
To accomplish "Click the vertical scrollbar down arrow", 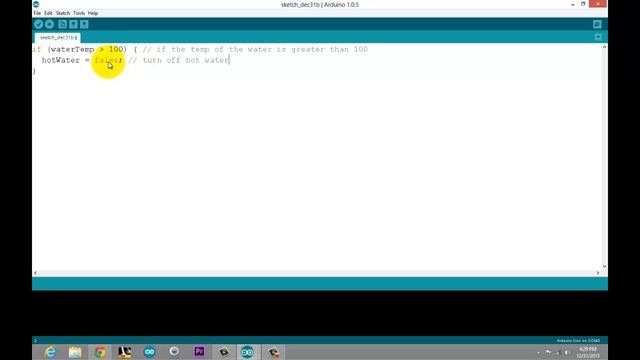I will [x=604, y=266].
